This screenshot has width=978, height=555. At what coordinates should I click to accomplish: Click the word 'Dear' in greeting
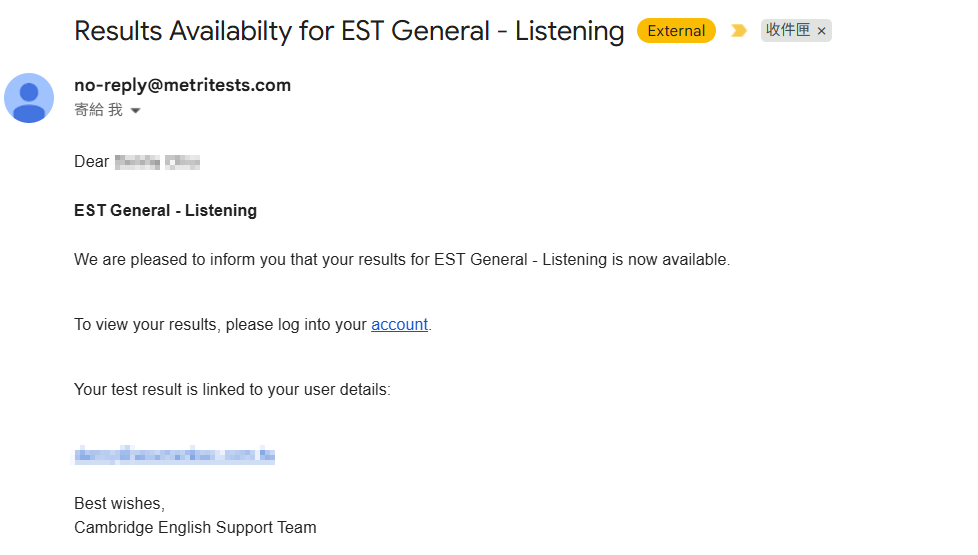(x=92, y=162)
